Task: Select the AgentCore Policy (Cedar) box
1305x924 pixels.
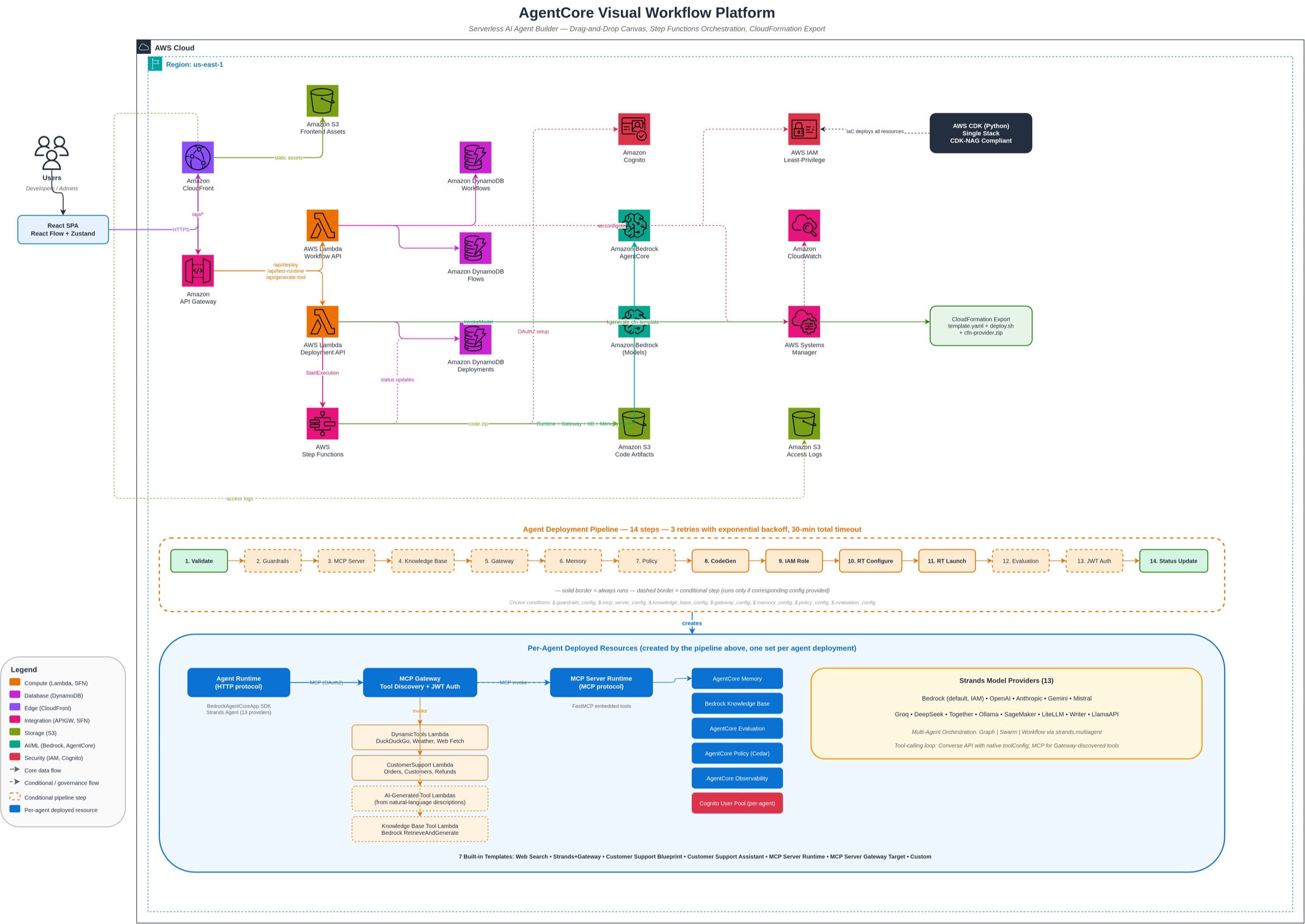Action: (x=737, y=753)
